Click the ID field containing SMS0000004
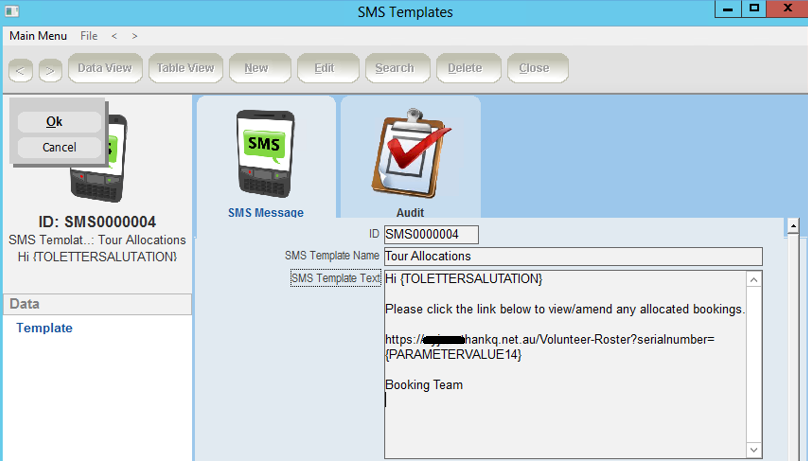 431,235
